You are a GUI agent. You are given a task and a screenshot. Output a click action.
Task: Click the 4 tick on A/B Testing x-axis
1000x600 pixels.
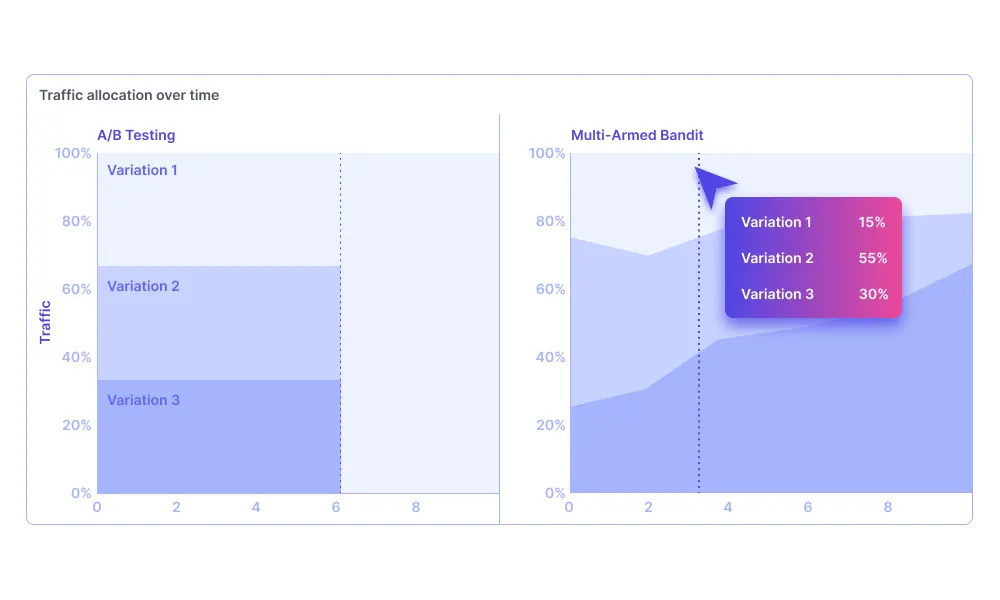pyautogui.click(x=256, y=508)
